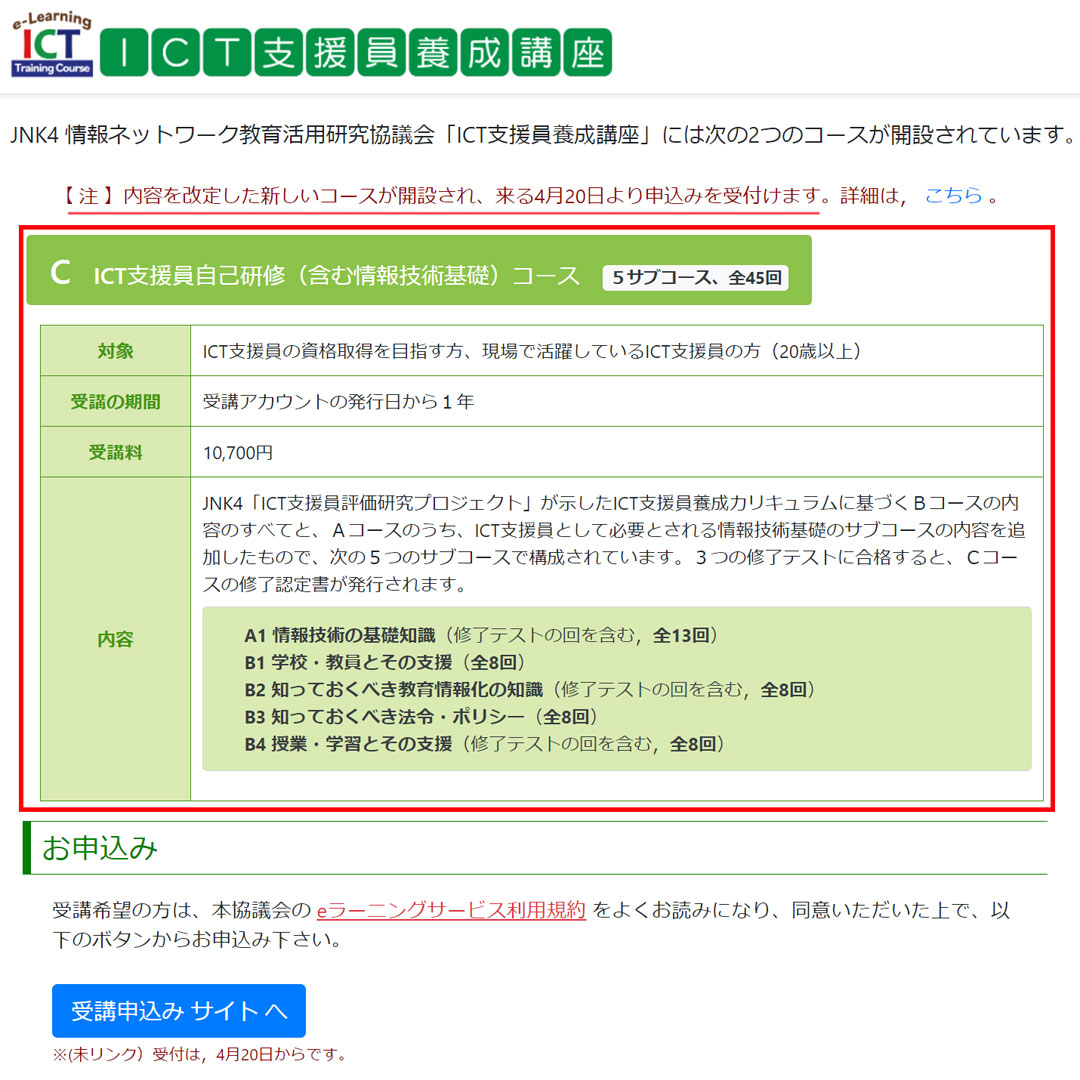Click the 【注】 red notice text
This screenshot has height=1080, width=1080.
[530, 196]
